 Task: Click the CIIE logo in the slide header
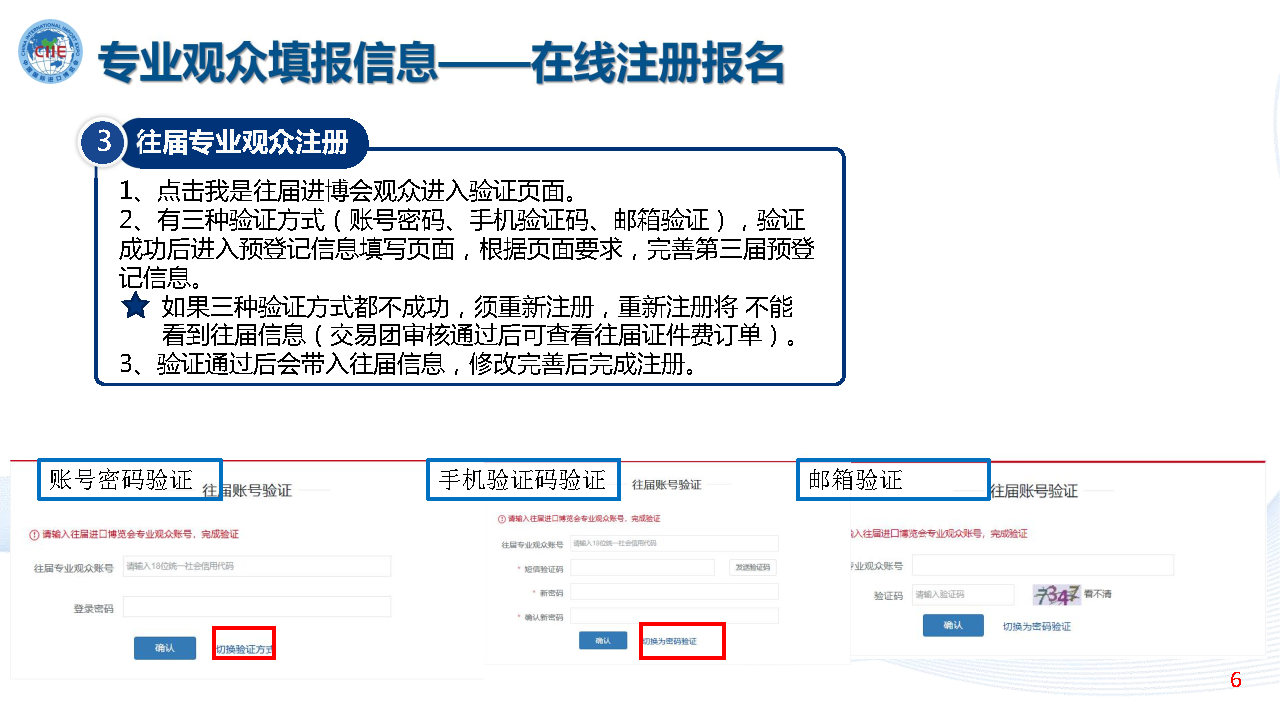click(50, 51)
